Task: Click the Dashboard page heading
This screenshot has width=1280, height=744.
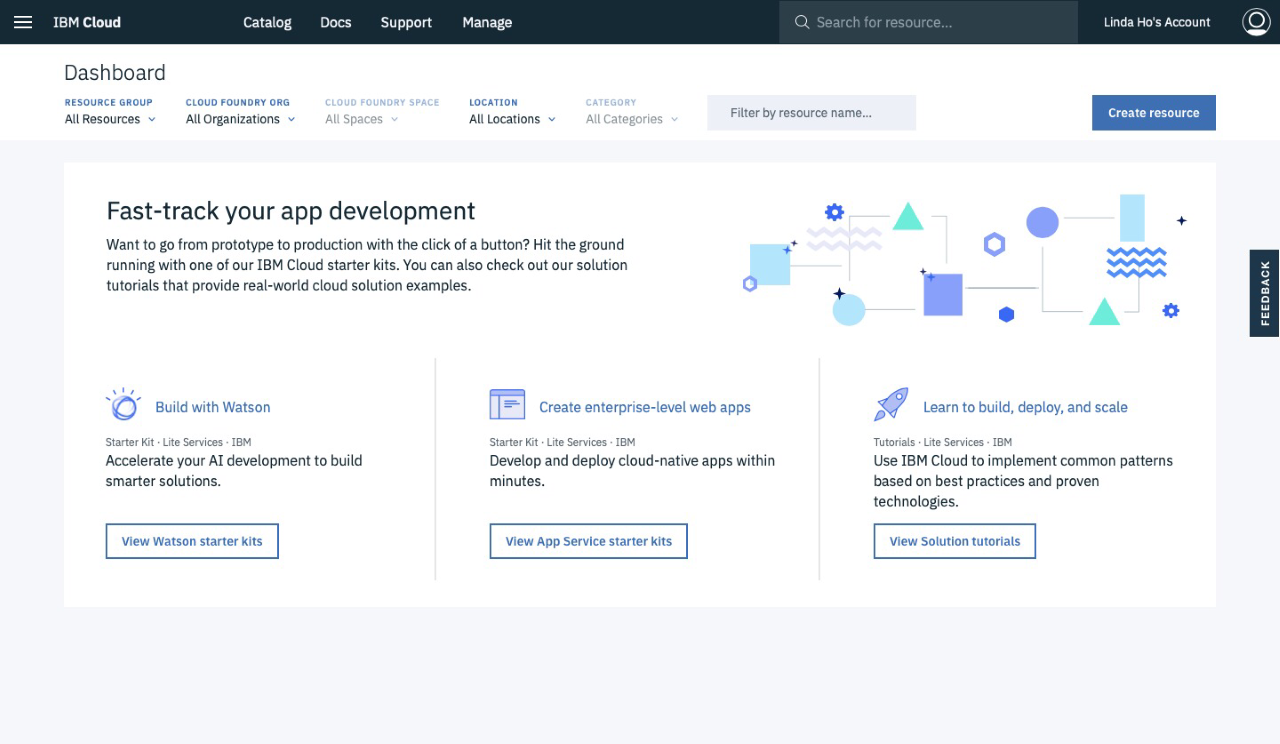Action: [115, 73]
